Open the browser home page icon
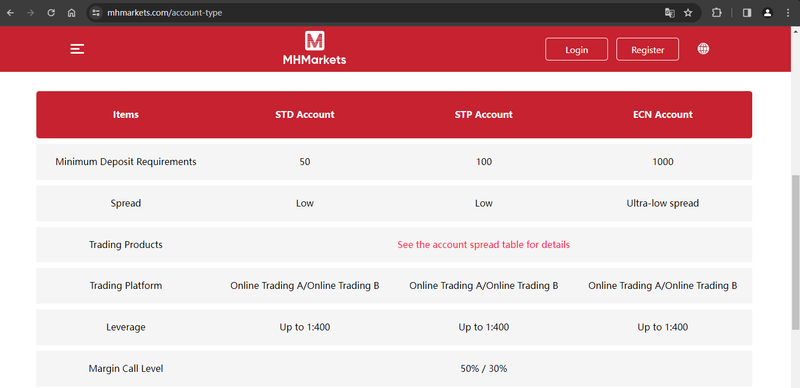This screenshot has height=388, width=800. [71, 13]
